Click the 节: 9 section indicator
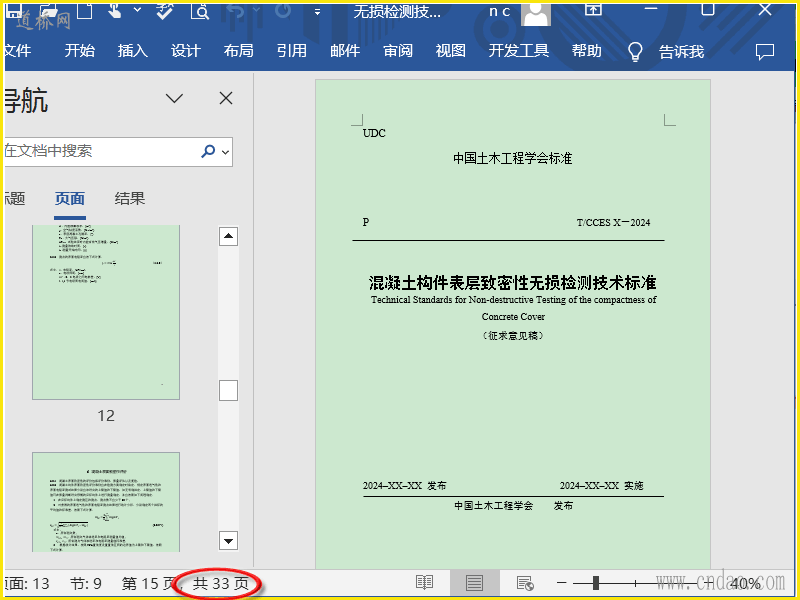This screenshot has width=800, height=600. click(x=86, y=583)
